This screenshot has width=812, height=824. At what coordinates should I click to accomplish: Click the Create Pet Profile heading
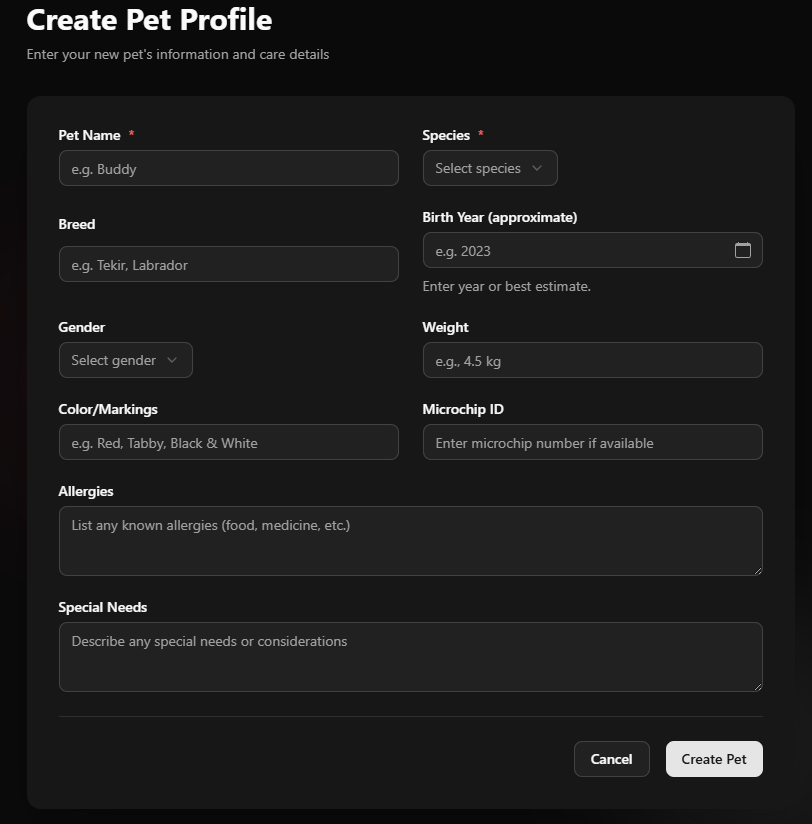tap(148, 20)
